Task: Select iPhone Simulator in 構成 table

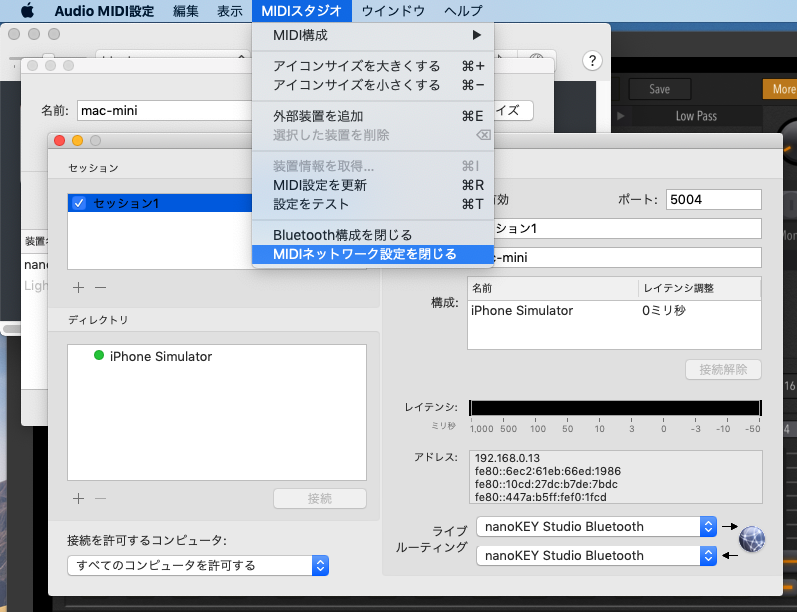Action: (x=522, y=311)
